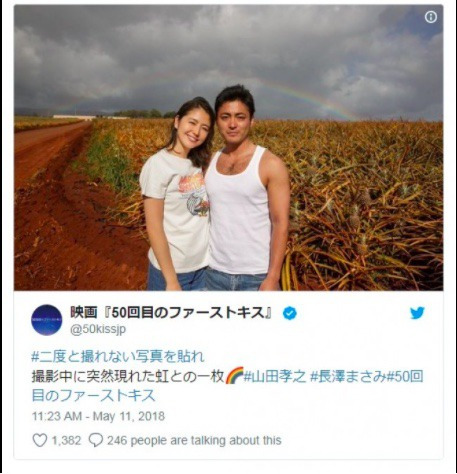Click the tweet timestamp May 11, 2018

pos(129,416)
